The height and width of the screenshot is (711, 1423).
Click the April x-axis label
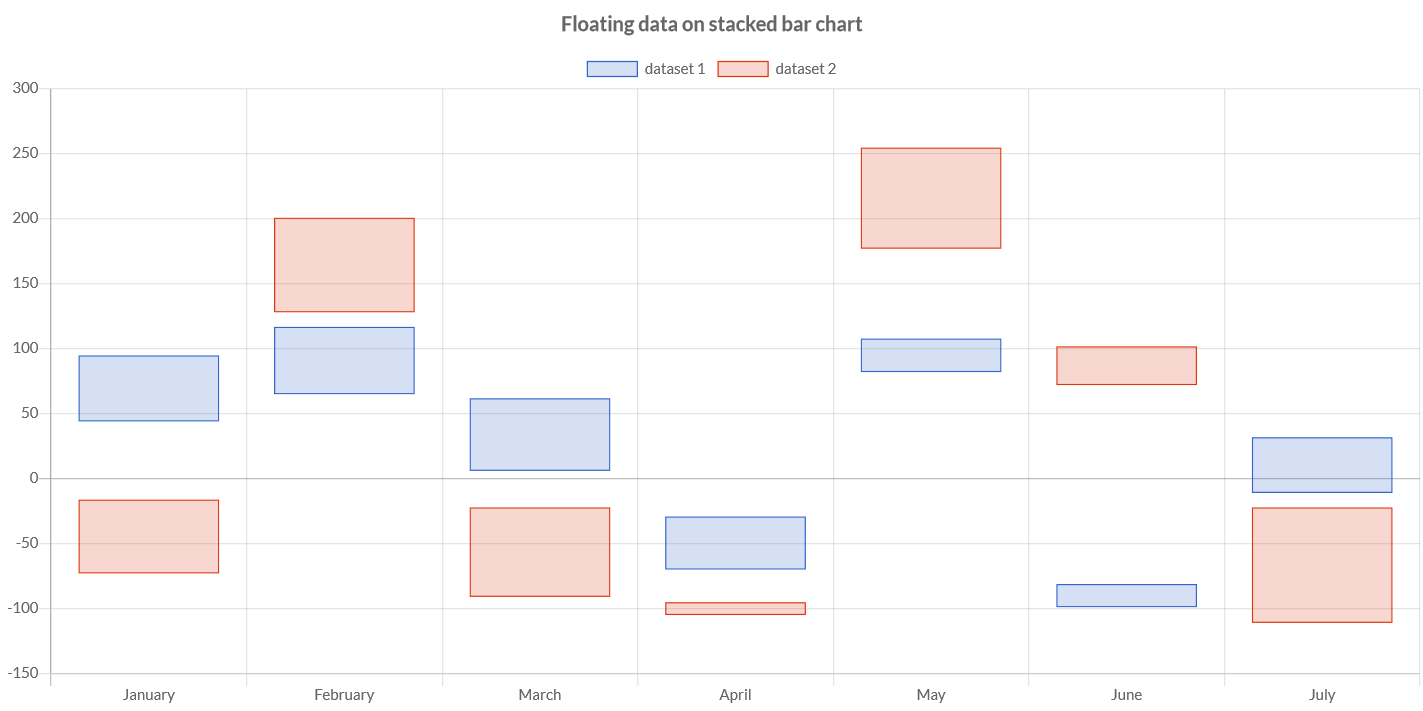(x=735, y=695)
